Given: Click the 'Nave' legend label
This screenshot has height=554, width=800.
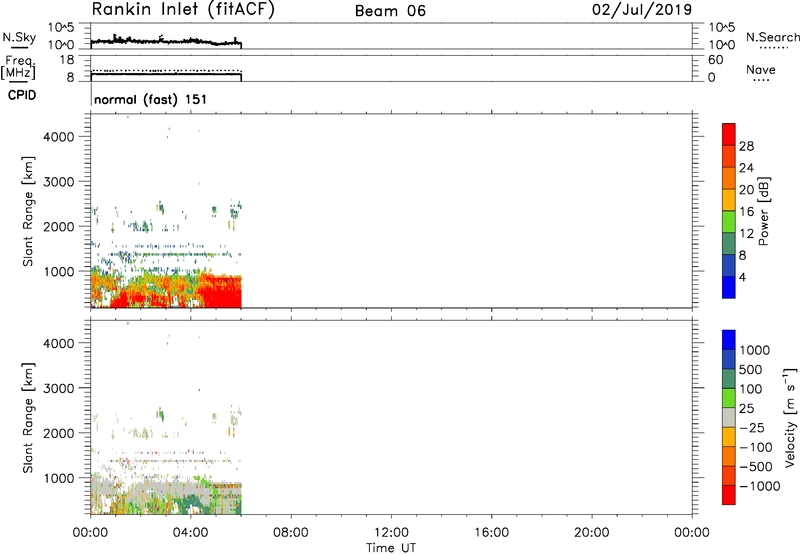Looking at the screenshot, I should 761,70.
